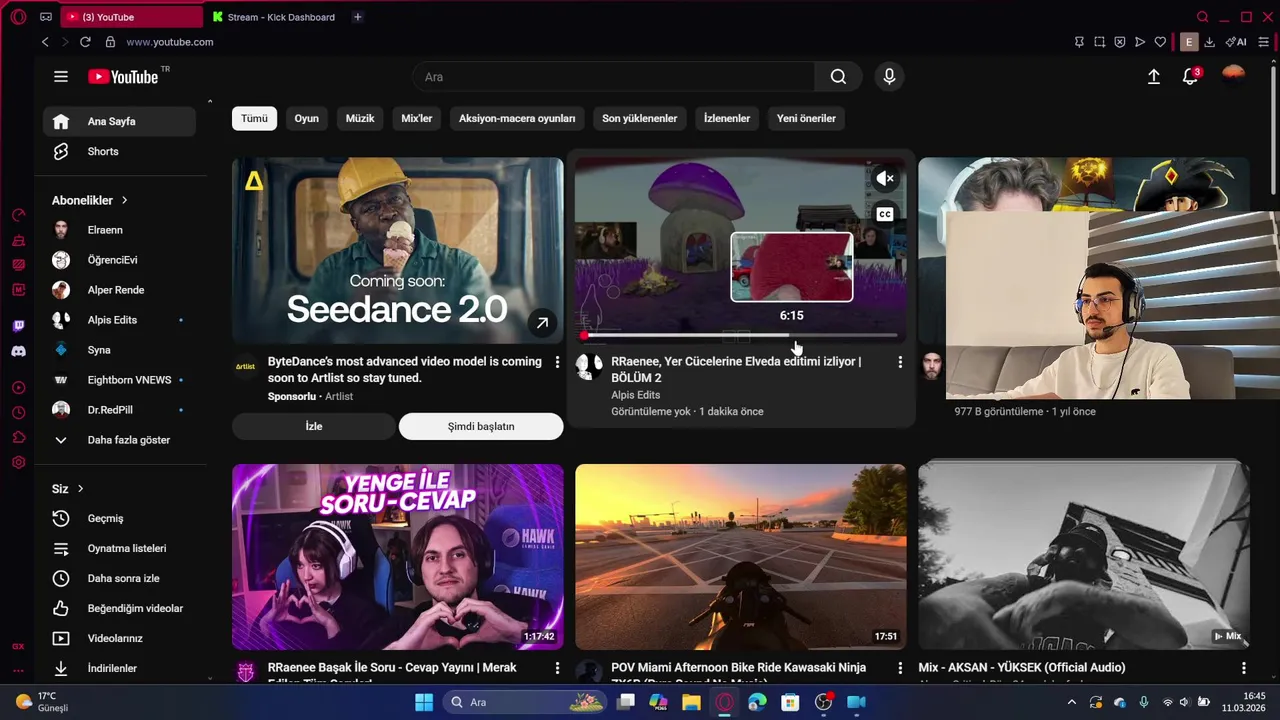Open Discord in the Opera sidebar
The image size is (1280, 720).
pos(18,351)
